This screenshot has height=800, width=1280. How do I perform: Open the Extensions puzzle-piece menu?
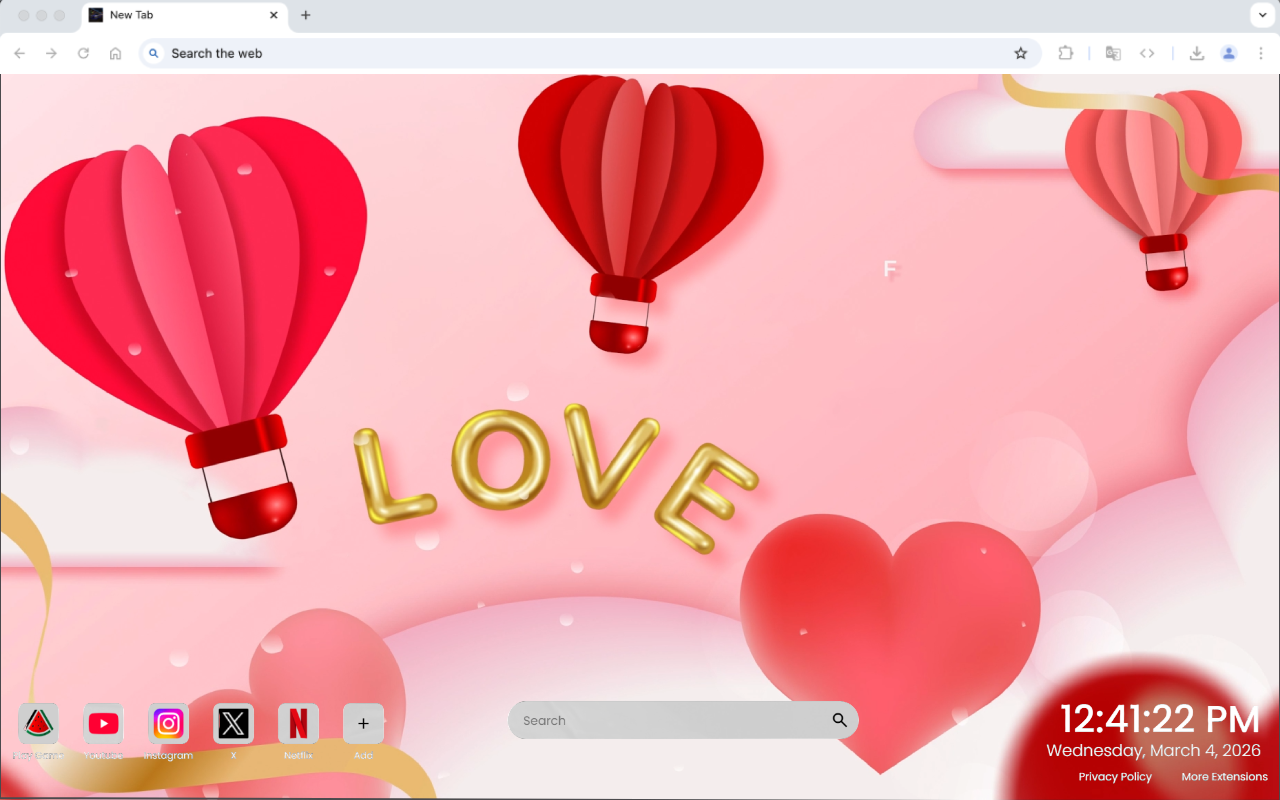click(1065, 53)
